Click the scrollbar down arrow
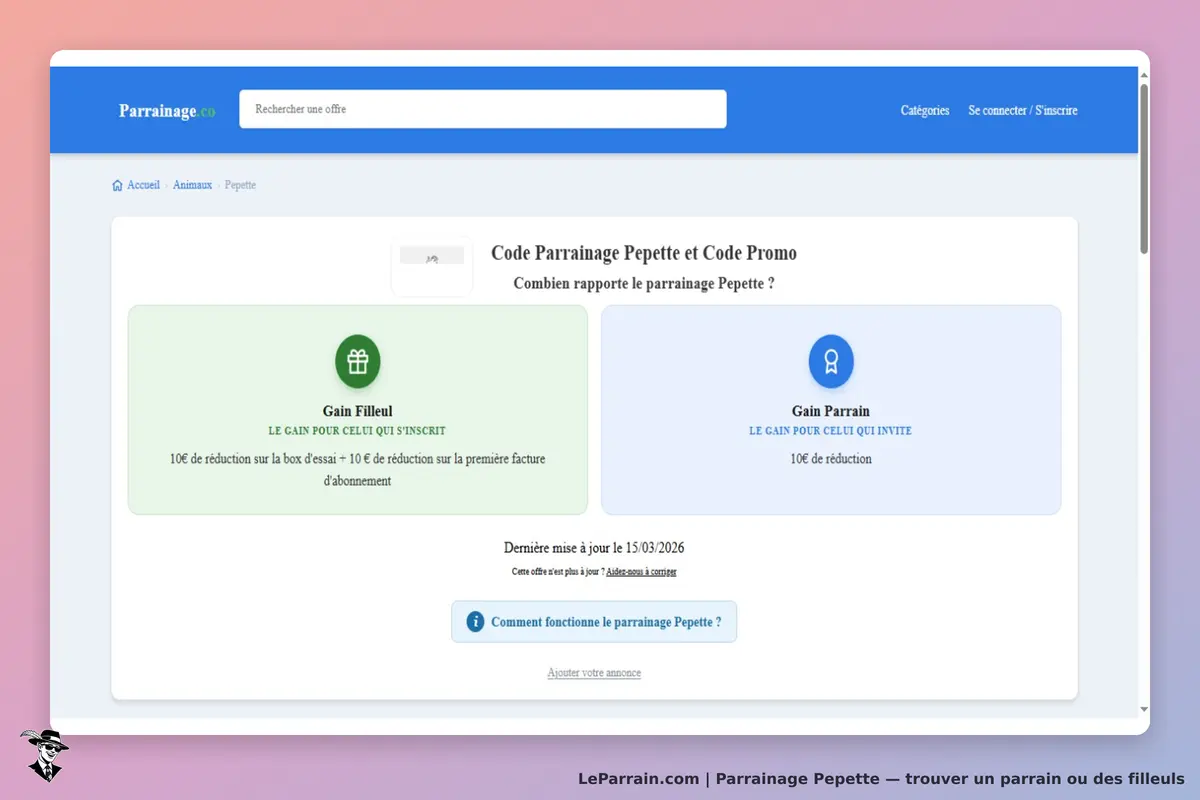This screenshot has width=1200, height=800. tap(1144, 710)
